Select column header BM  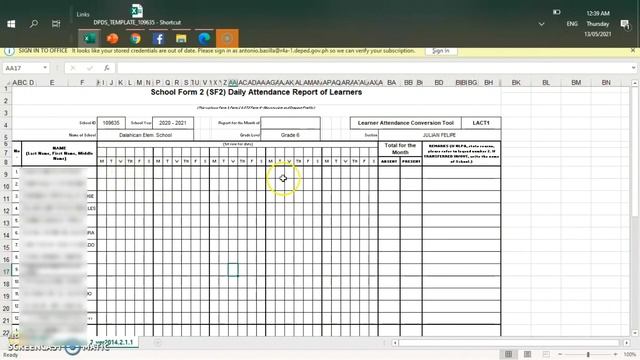576,82
